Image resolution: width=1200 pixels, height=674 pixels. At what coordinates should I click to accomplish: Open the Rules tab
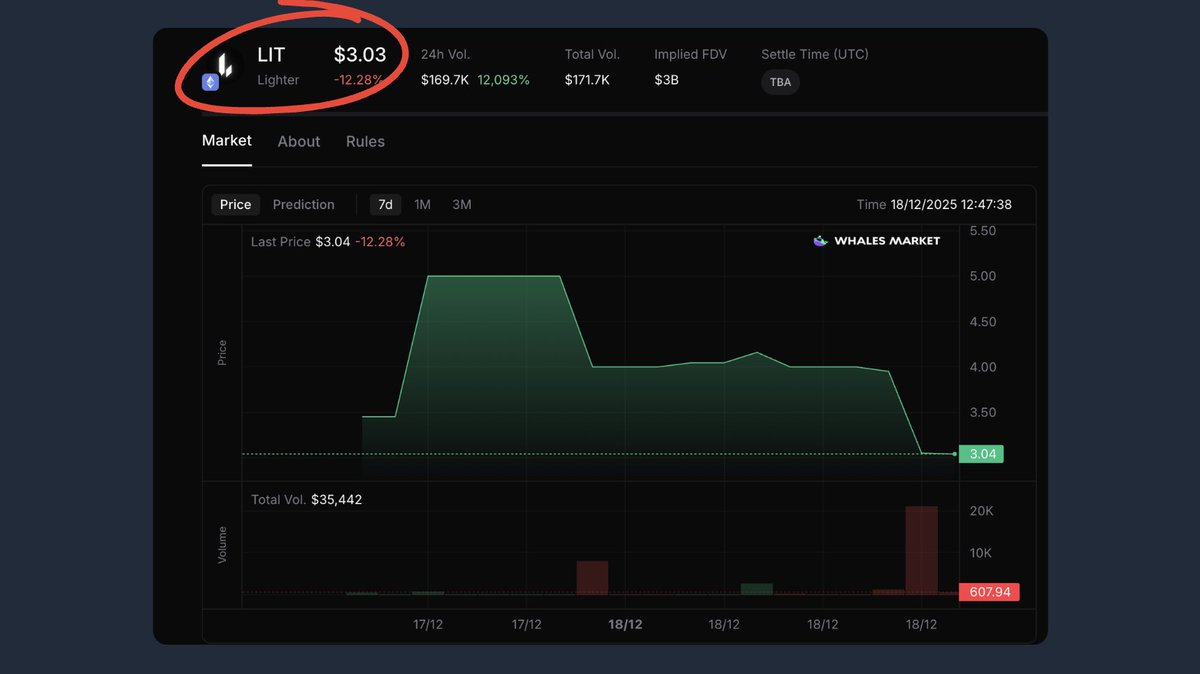click(x=365, y=142)
